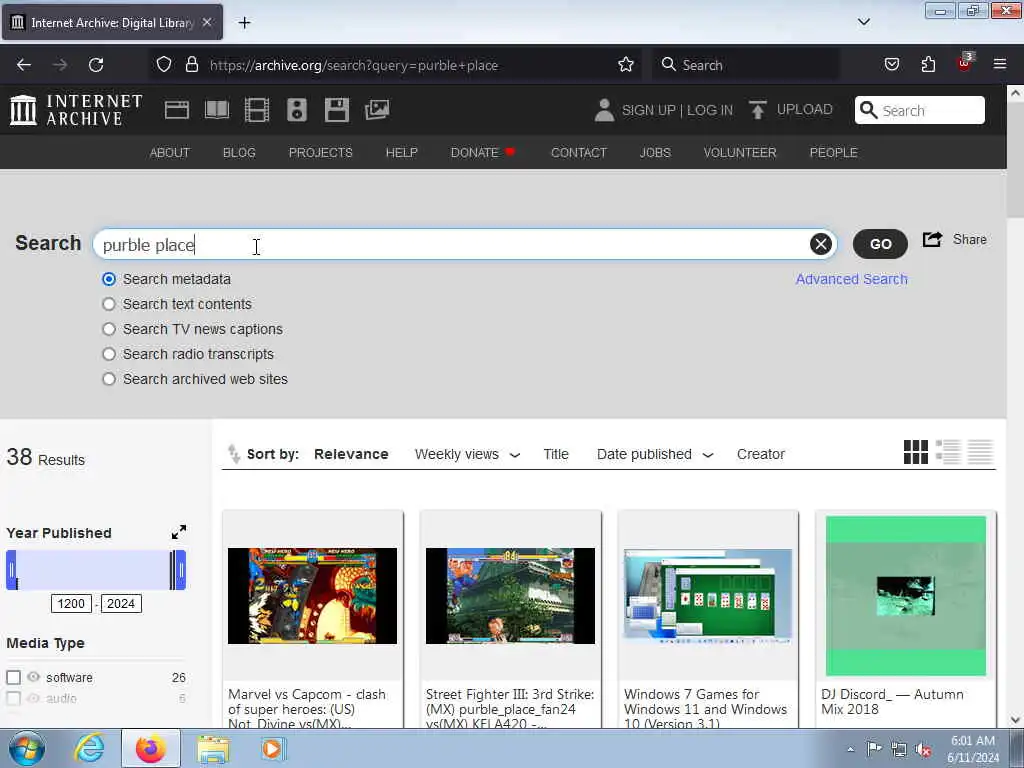Click right handle of year slider

(x=181, y=570)
